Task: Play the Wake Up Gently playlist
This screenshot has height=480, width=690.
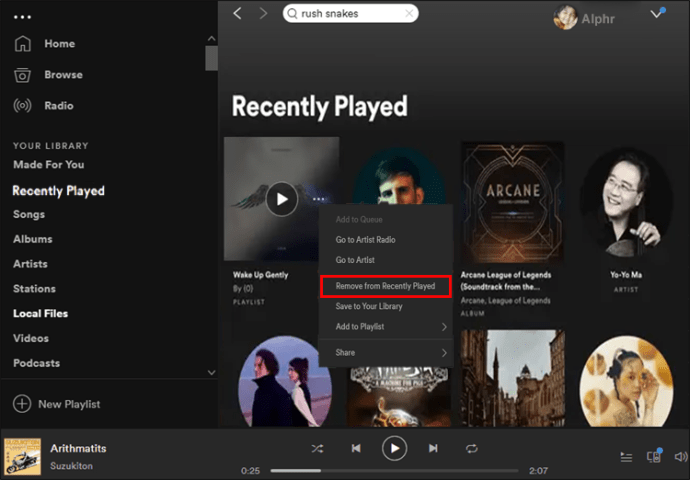Action: point(282,199)
